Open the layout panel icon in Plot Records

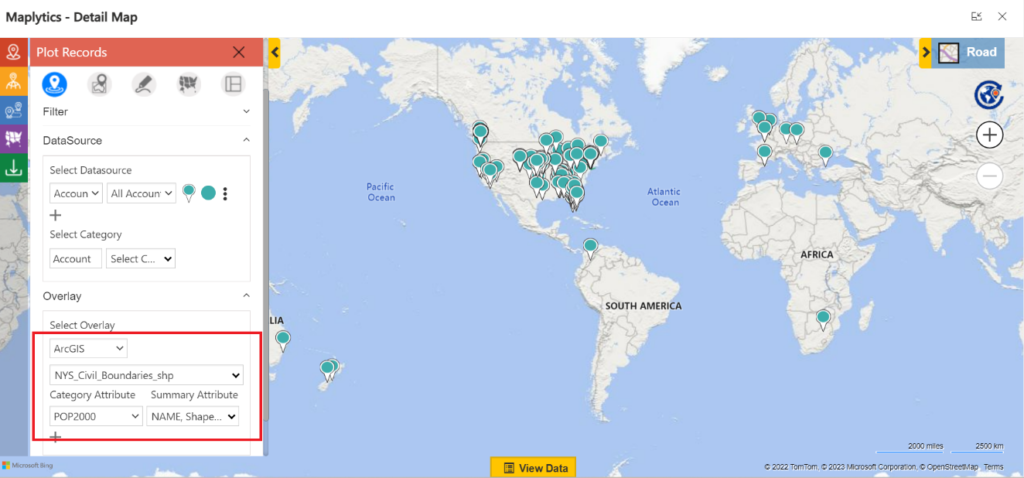(x=232, y=85)
